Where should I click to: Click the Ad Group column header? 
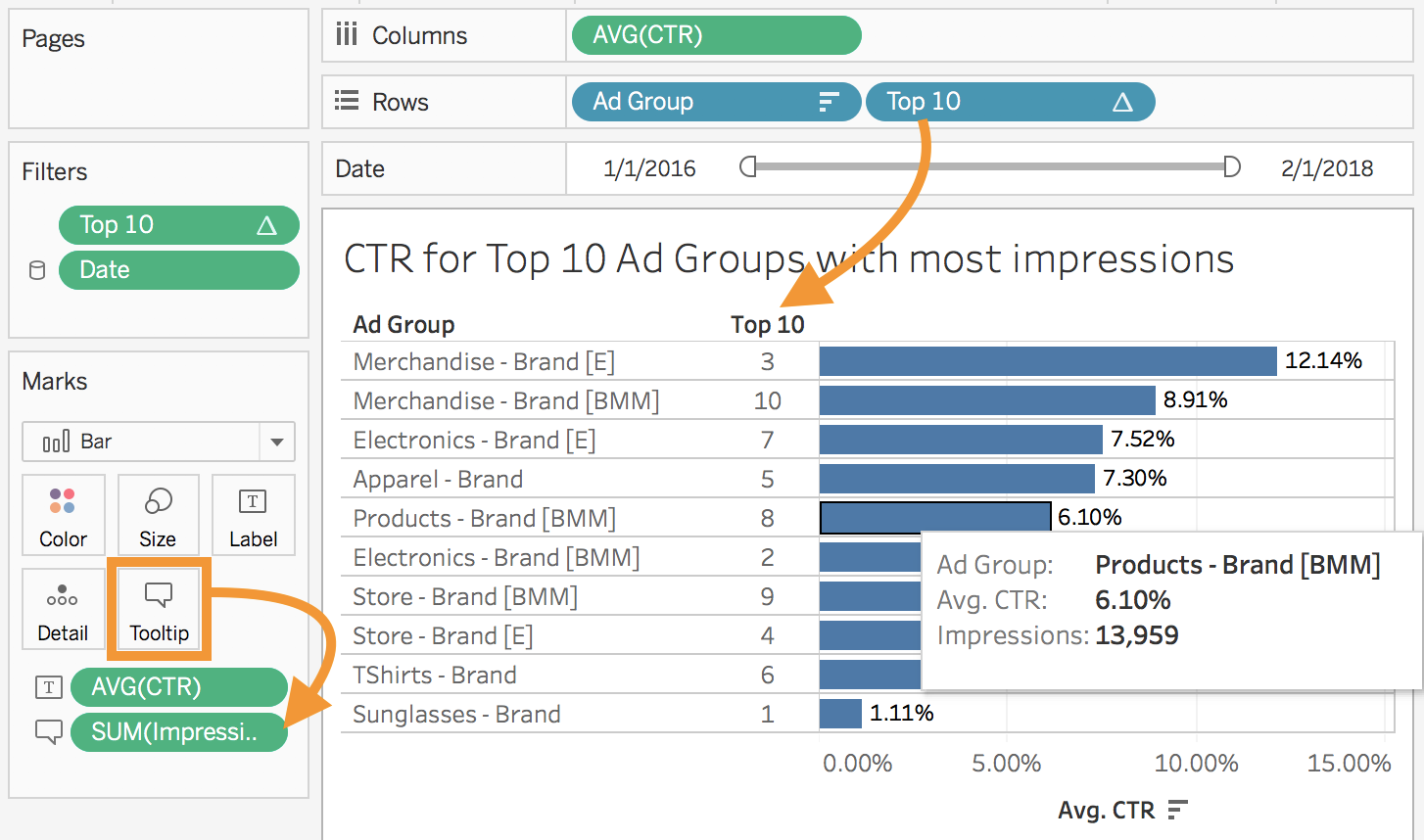(403, 324)
